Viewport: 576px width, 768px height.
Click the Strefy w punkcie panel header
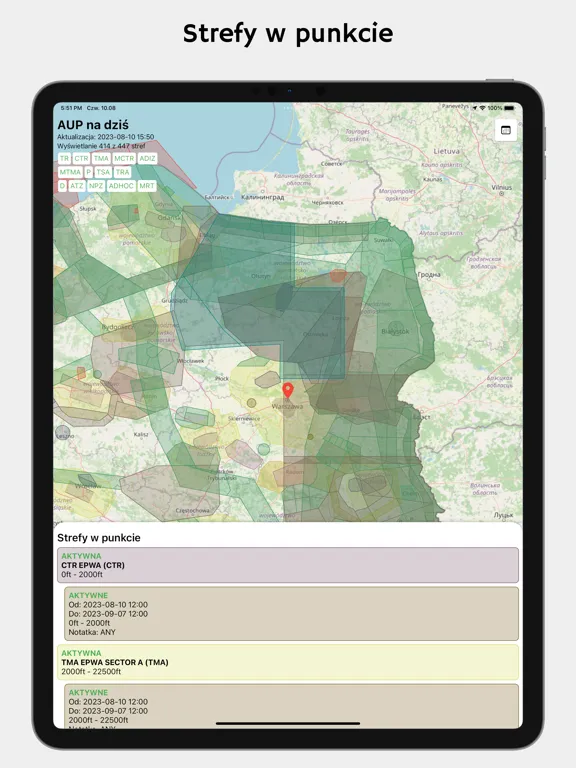[99, 538]
